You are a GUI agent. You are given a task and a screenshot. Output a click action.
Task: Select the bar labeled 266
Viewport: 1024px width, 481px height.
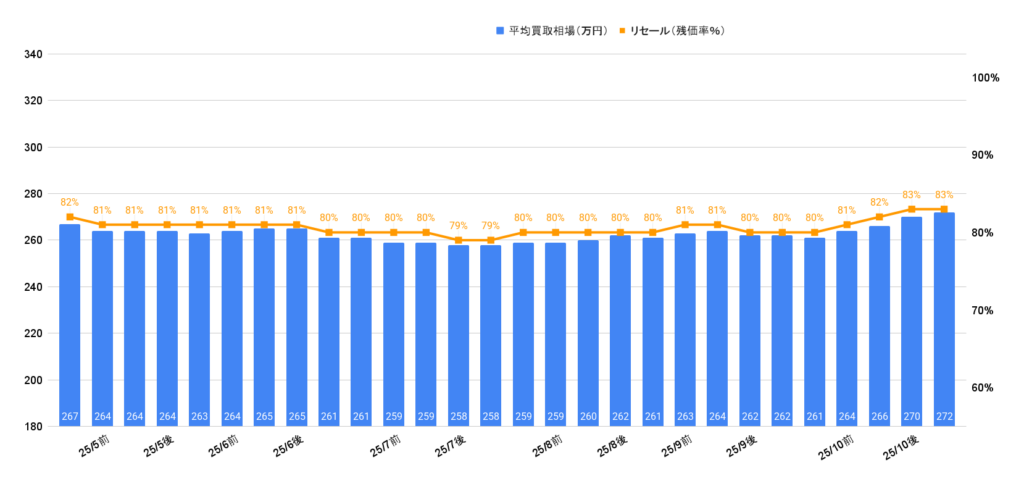(x=879, y=326)
